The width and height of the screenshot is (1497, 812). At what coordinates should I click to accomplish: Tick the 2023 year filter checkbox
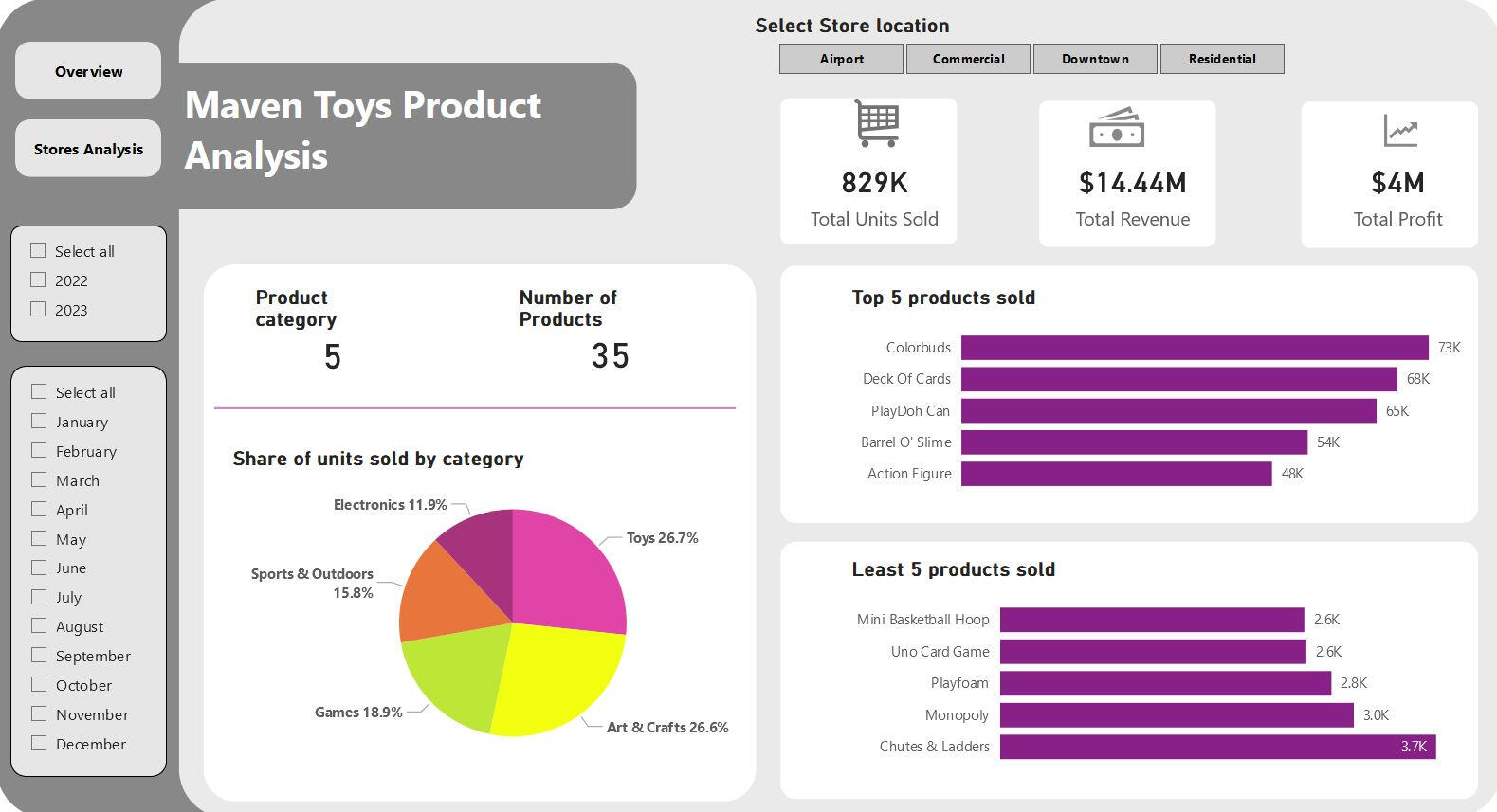(38, 309)
